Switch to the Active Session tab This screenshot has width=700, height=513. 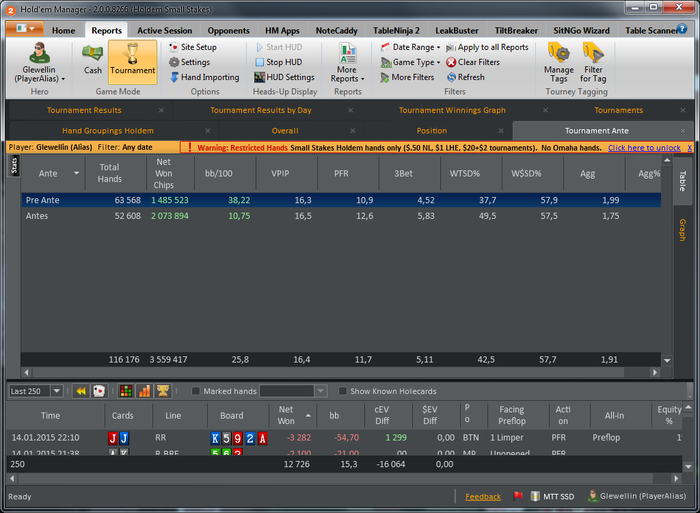tap(164, 30)
